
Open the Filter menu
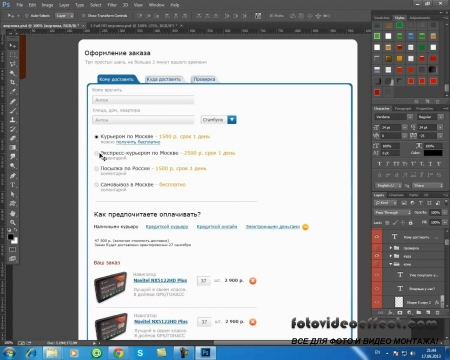(x=112, y=5)
